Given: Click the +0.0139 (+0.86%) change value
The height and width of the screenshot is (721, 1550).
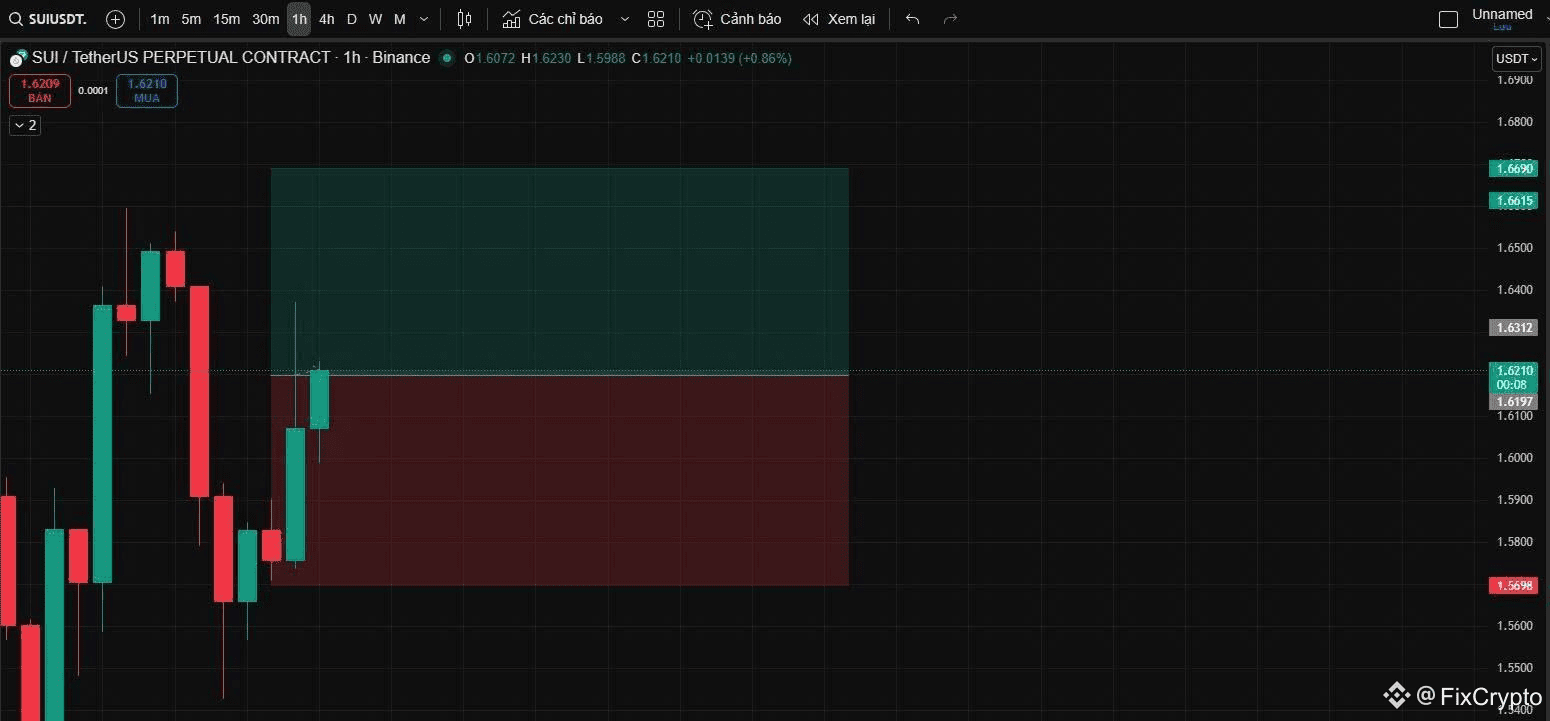Looking at the screenshot, I should click(x=739, y=58).
